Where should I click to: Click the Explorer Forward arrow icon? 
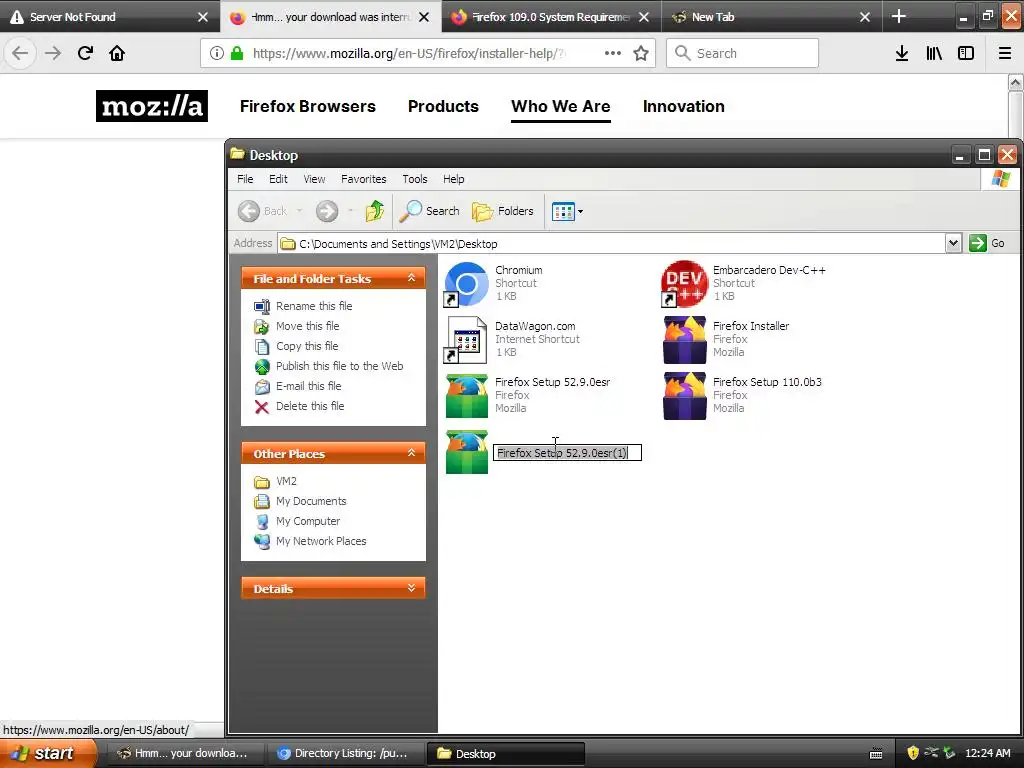(327, 211)
